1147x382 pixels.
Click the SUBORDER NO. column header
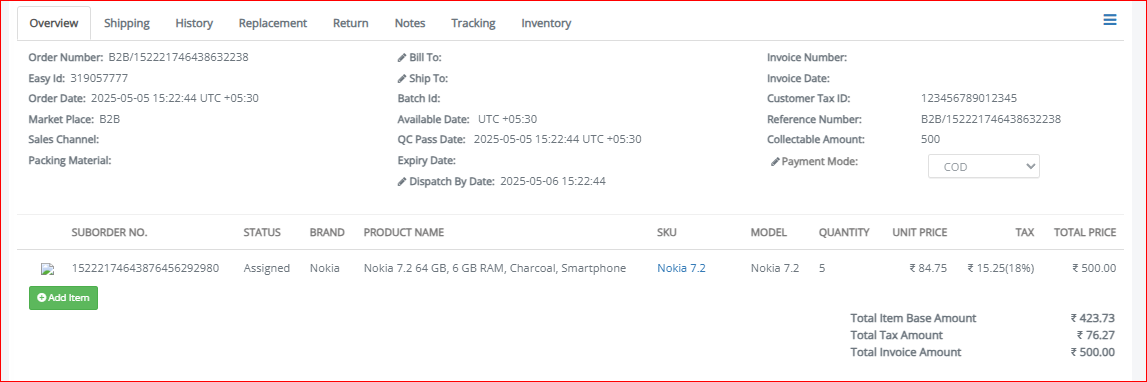coord(109,233)
